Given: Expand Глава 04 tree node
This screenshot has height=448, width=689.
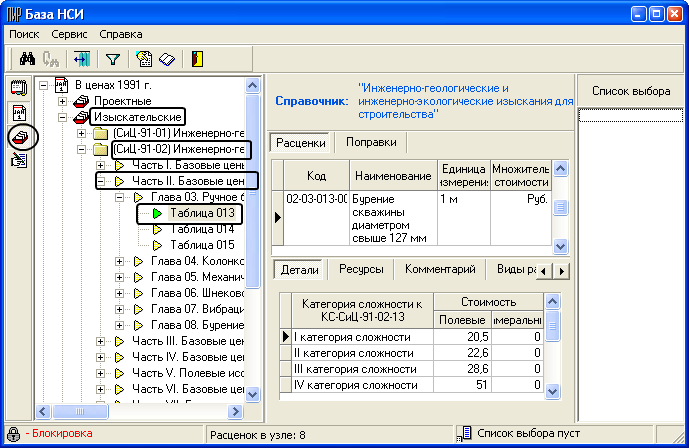Looking at the screenshot, I should pyautogui.click(x=120, y=262).
